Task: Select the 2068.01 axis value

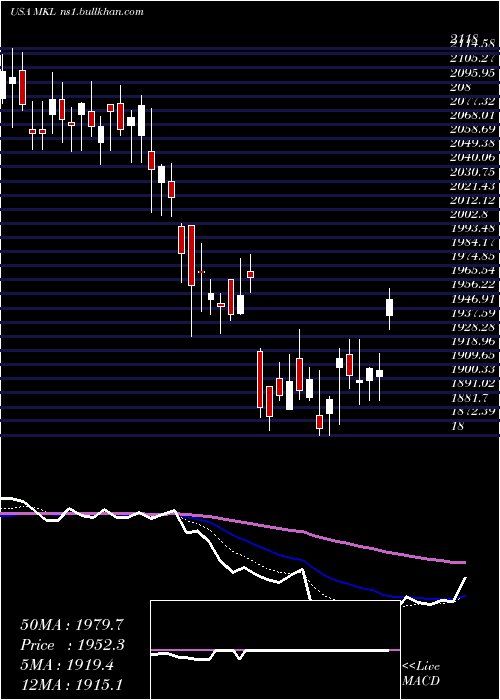Action: click(x=473, y=116)
